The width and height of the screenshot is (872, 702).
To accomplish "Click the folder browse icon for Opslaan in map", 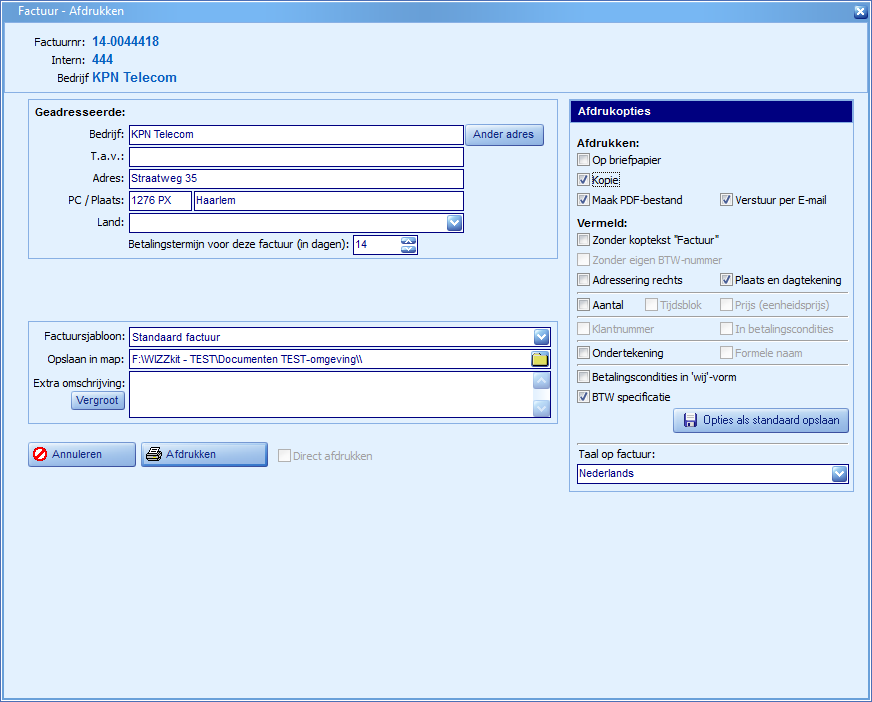I will [x=540, y=360].
